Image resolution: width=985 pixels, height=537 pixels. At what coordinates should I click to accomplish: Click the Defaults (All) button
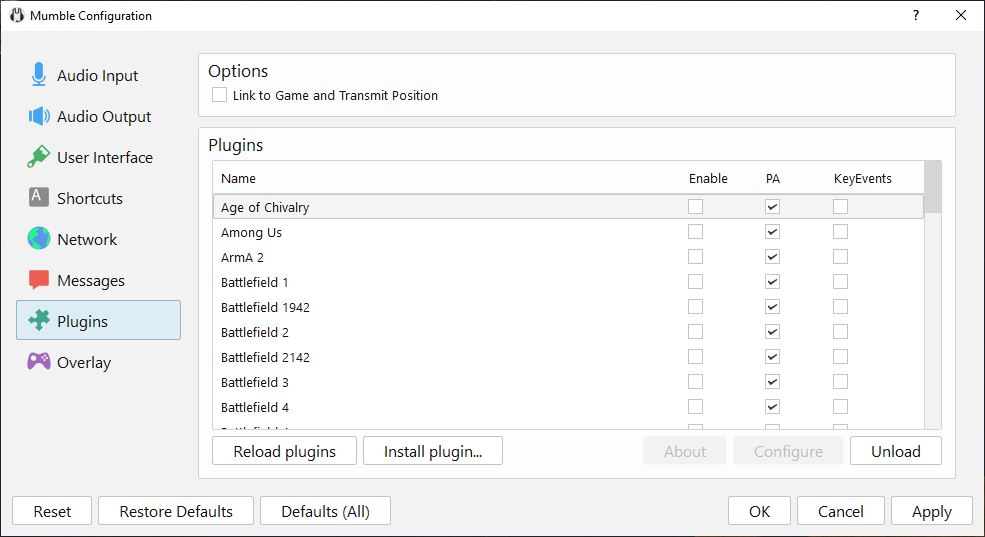click(325, 511)
